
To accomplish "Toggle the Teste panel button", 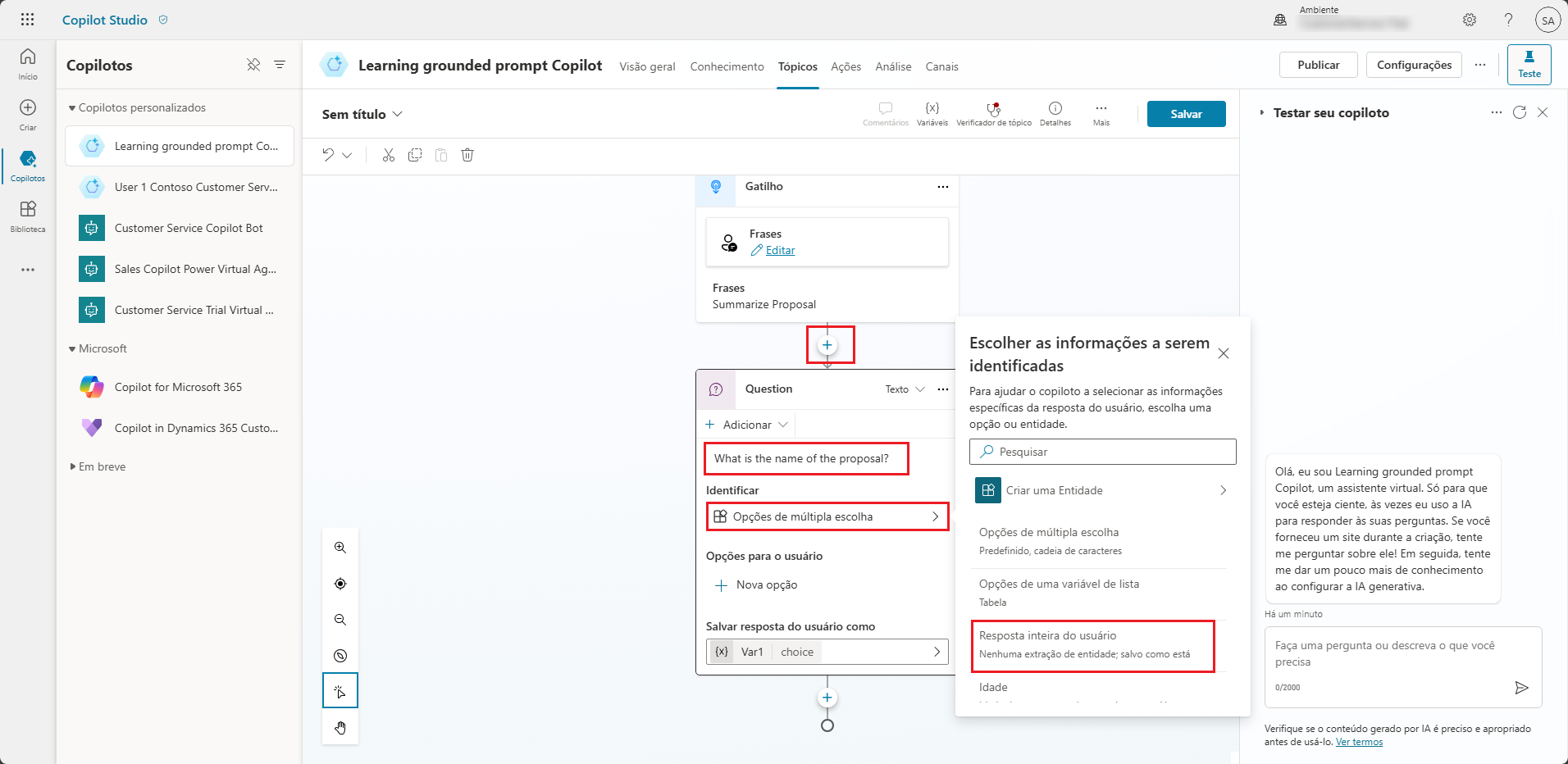I will point(1529,65).
